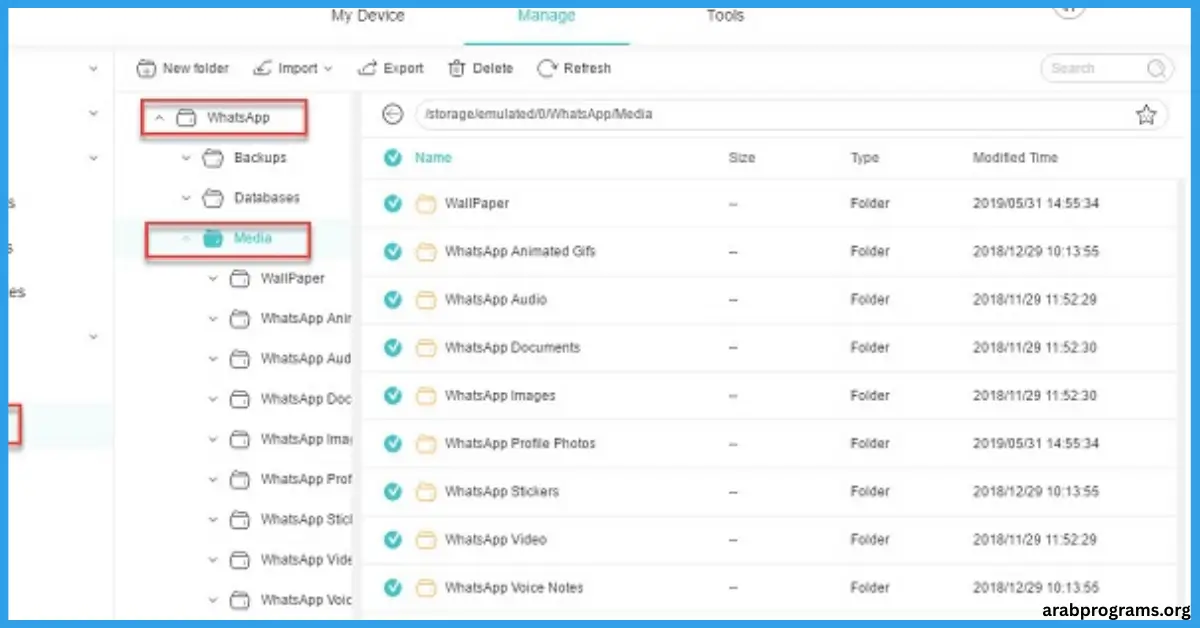Uncheck the WhatsApp Profile Photos checkbox
Image resolution: width=1200 pixels, height=628 pixels.
[x=393, y=443]
